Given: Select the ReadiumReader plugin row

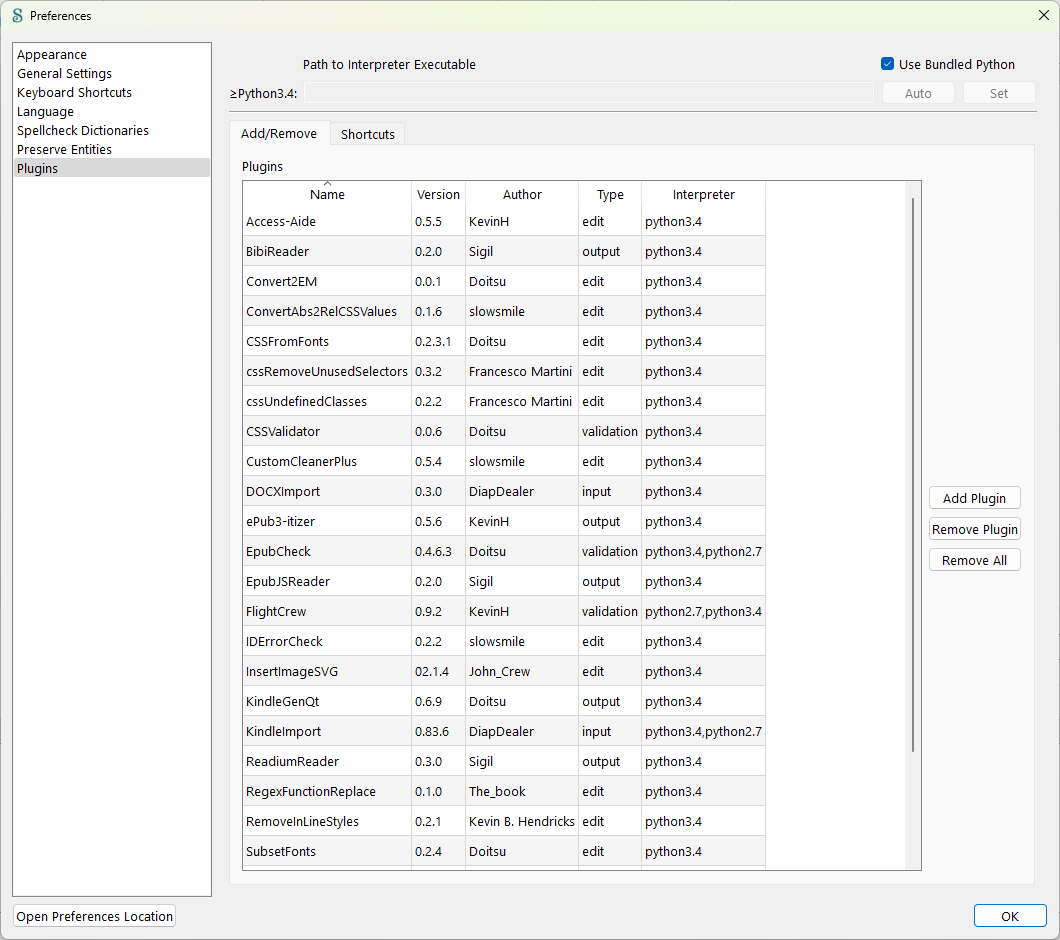Looking at the screenshot, I should click(504, 761).
